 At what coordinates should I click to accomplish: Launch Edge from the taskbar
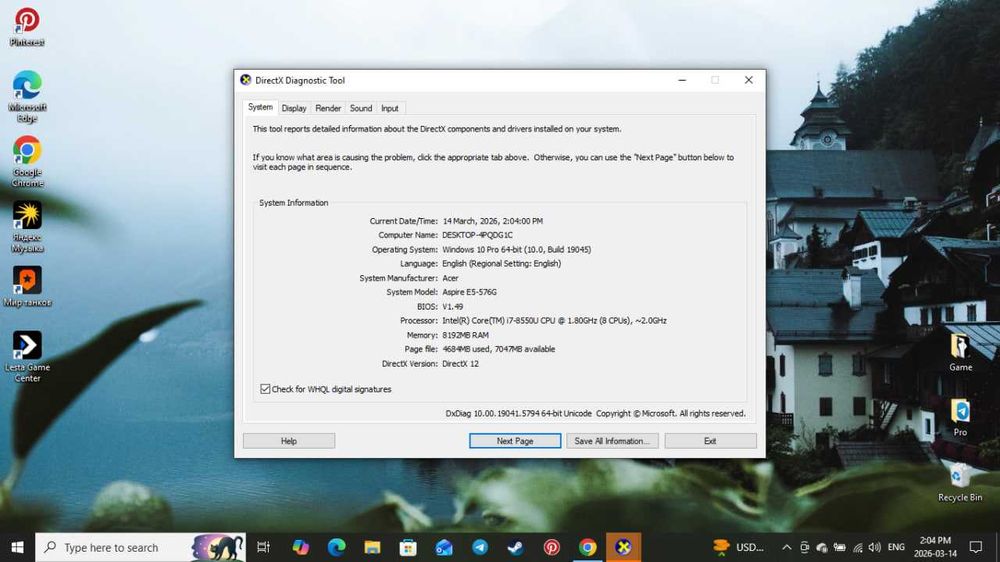(x=336, y=547)
